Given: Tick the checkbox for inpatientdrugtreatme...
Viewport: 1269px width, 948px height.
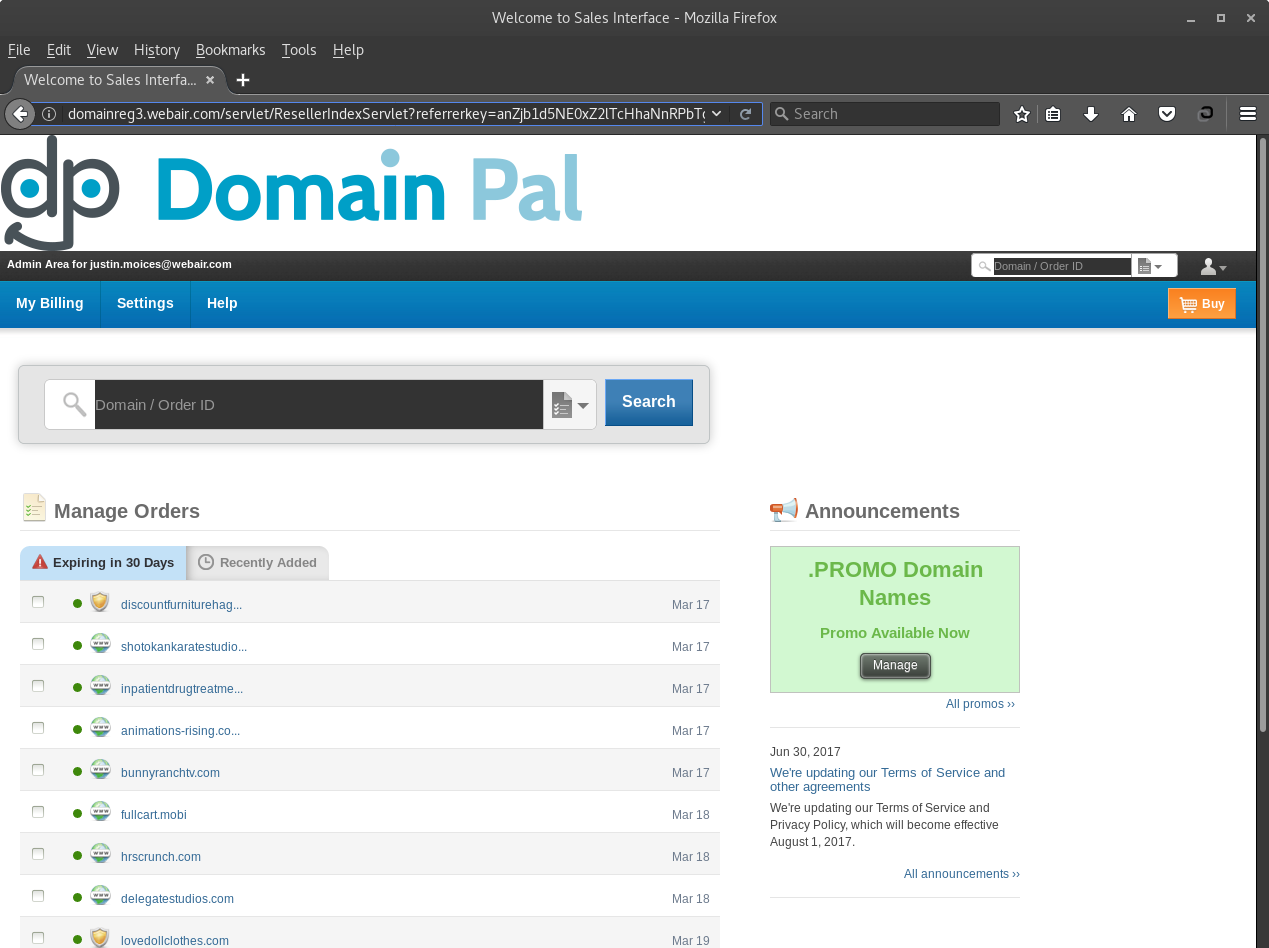Looking at the screenshot, I should [38, 686].
